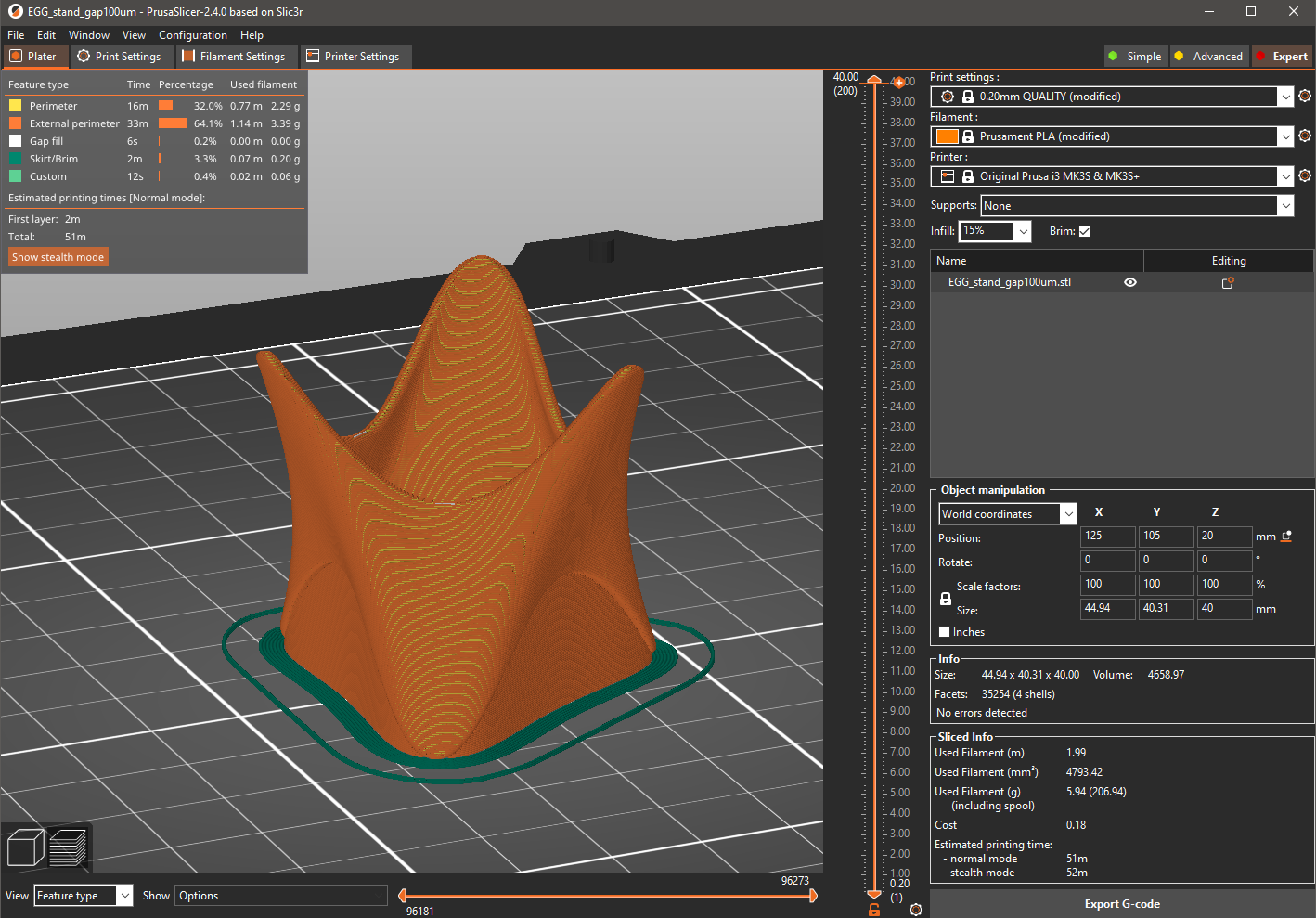Click the Skirt/Brim green legend square
This screenshot has width=1316, height=918.
(x=15, y=159)
